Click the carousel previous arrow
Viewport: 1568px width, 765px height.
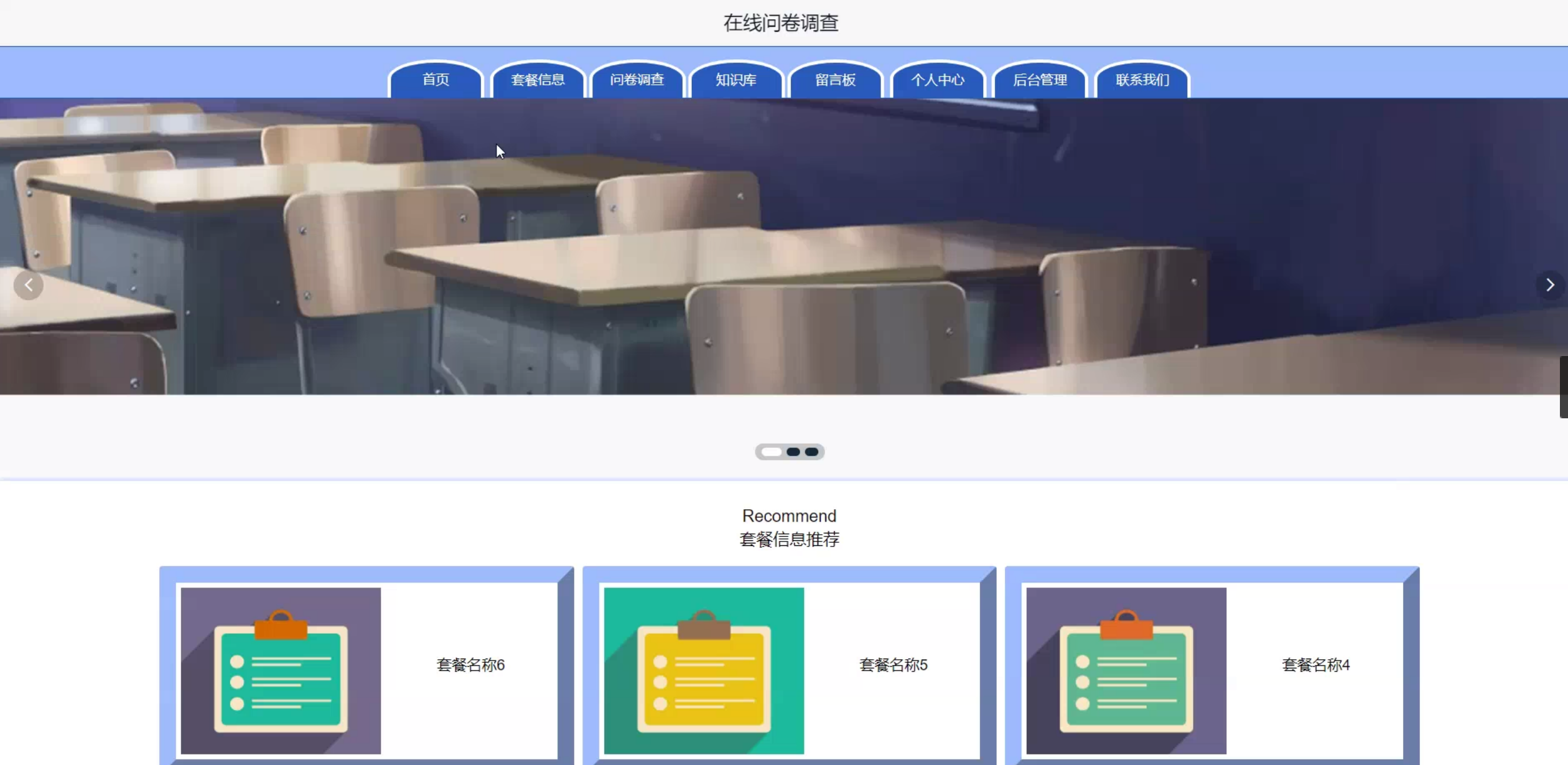[x=29, y=285]
